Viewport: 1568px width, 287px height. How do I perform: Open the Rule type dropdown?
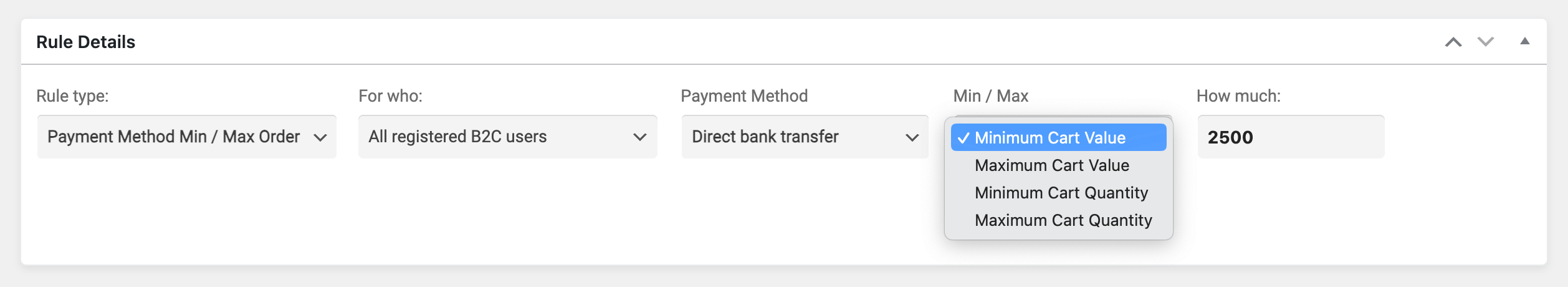pos(187,137)
